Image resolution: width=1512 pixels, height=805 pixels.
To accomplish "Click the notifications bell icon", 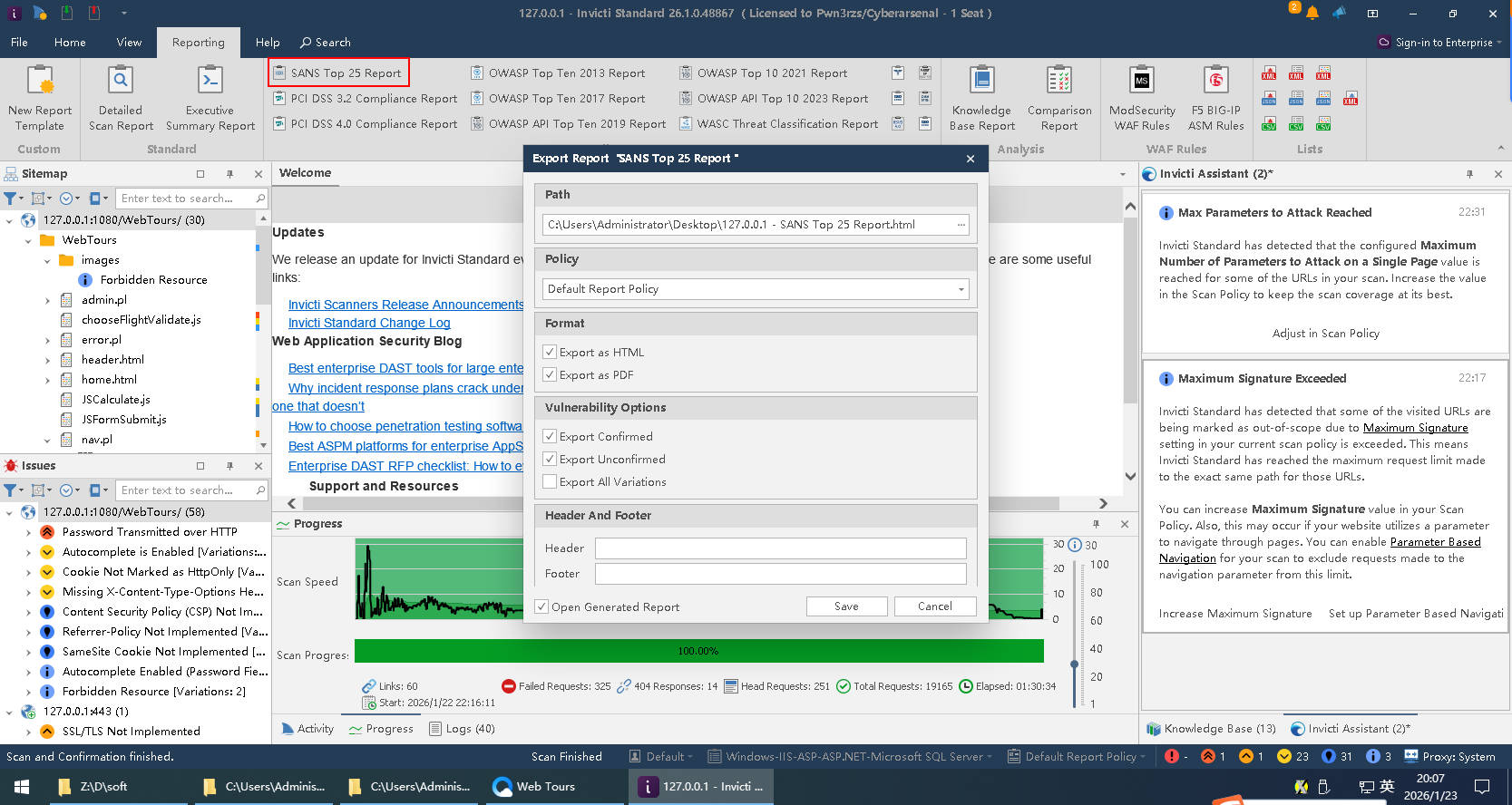I will coord(1312,13).
